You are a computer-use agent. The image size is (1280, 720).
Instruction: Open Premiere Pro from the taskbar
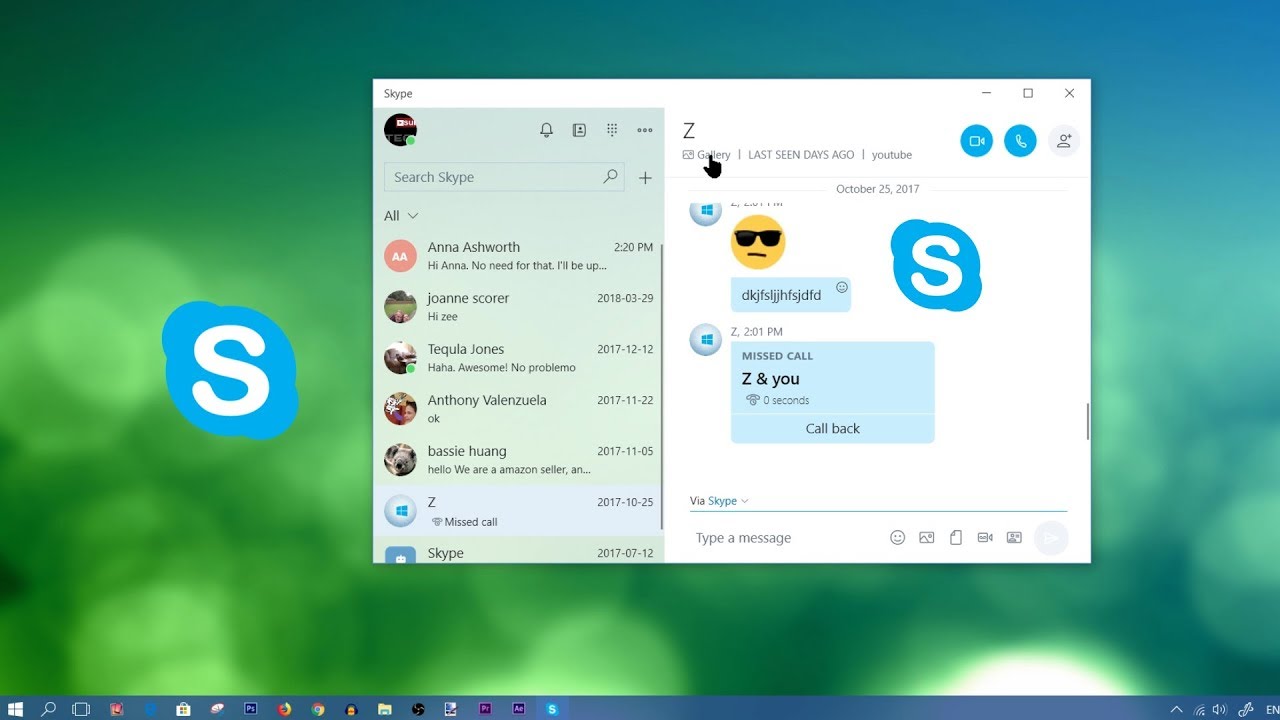tap(485, 709)
